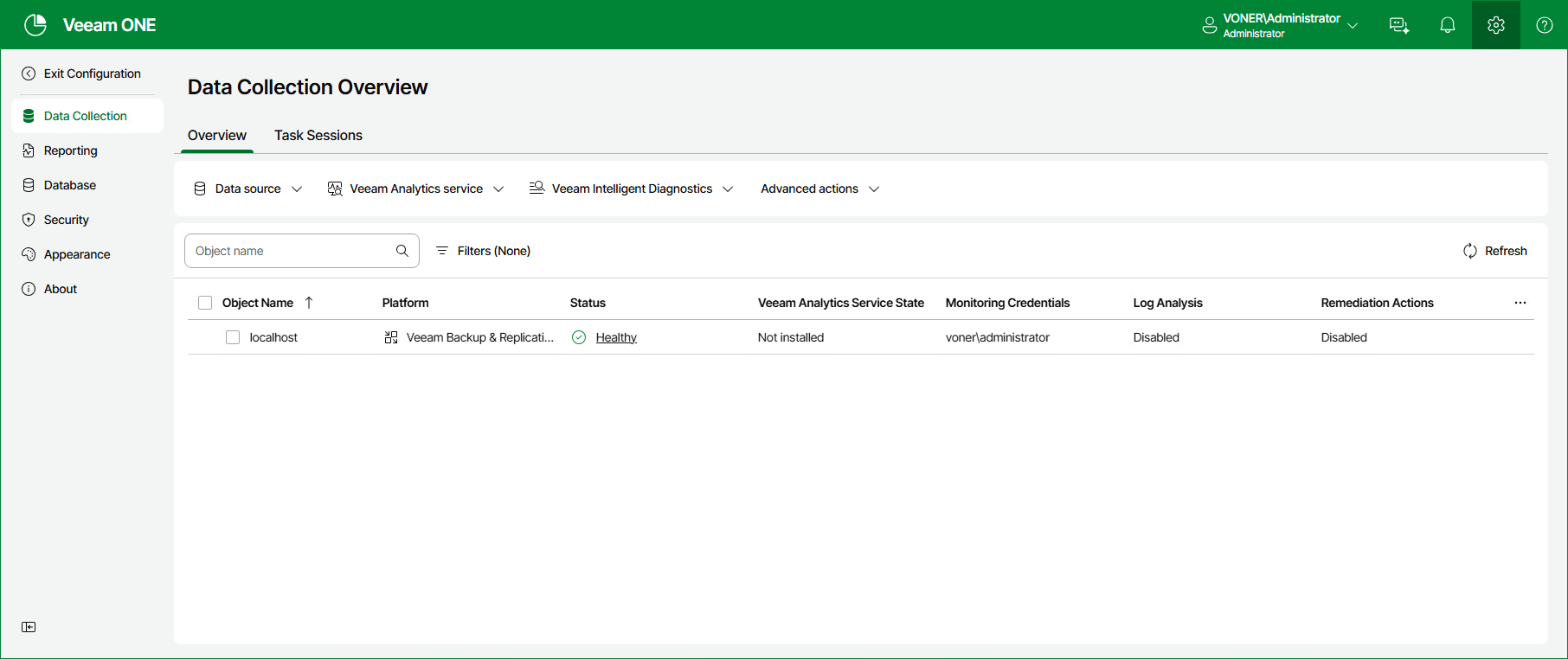Click the feedback chat icon in header

tap(1399, 25)
